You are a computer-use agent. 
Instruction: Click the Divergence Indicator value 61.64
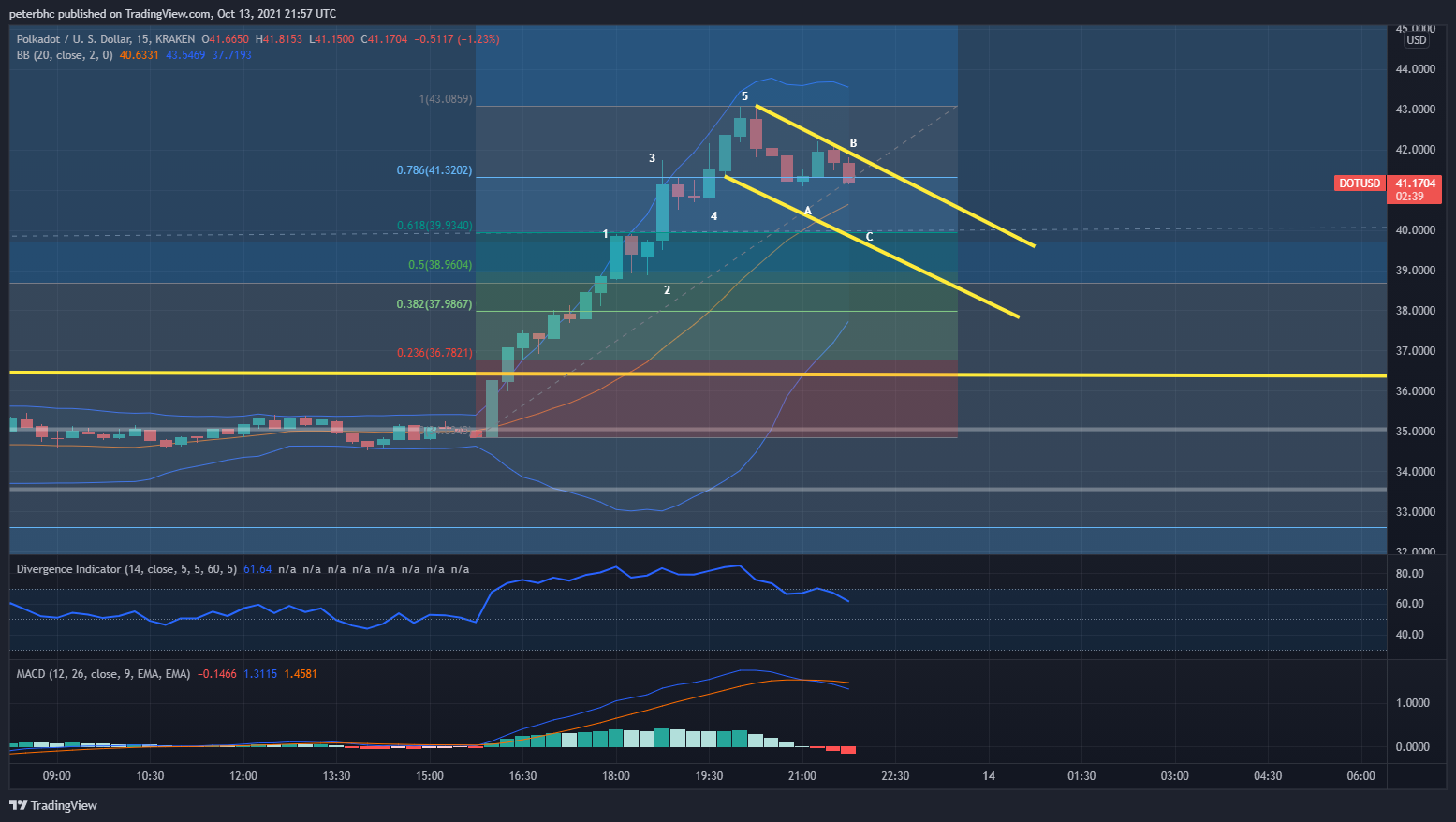coord(257,569)
